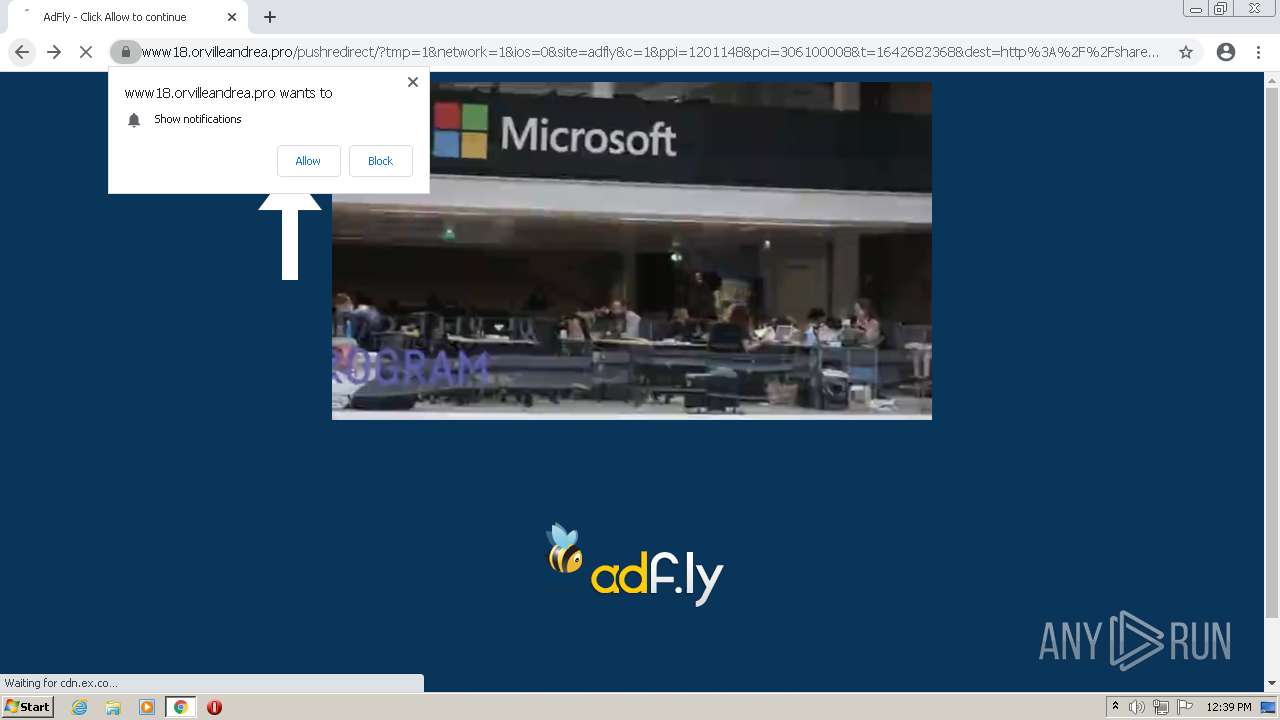Click the adf.ly bee logo
Image resolution: width=1280 pixels, height=720 pixels.
tap(635, 565)
